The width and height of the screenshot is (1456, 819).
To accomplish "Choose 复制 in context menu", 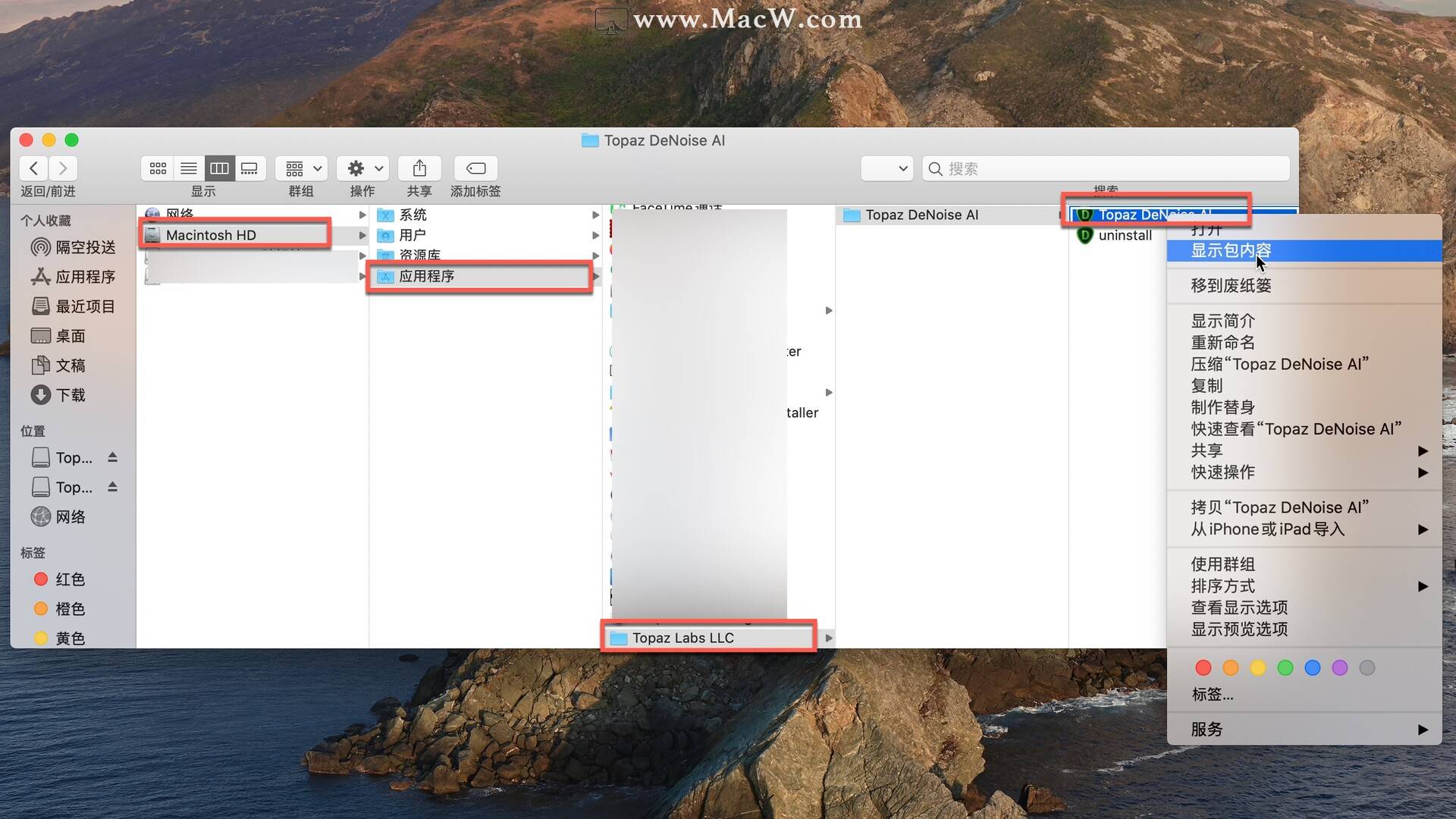I will (1304, 386).
